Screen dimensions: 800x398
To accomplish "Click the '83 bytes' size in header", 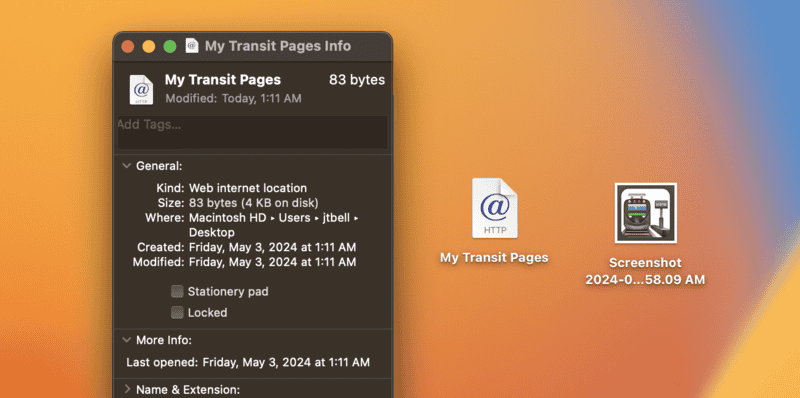I will click(x=357, y=80).
